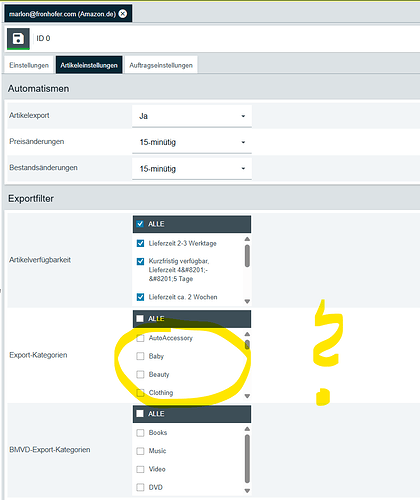Tick the Books checkbox
Image resolution: width=420 pixels, height=500 pixels.
point(140,433)
